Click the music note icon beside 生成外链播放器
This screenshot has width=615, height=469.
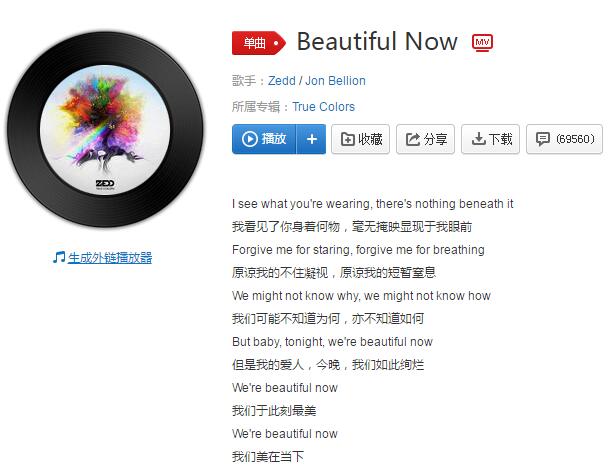tap(59, 258)
